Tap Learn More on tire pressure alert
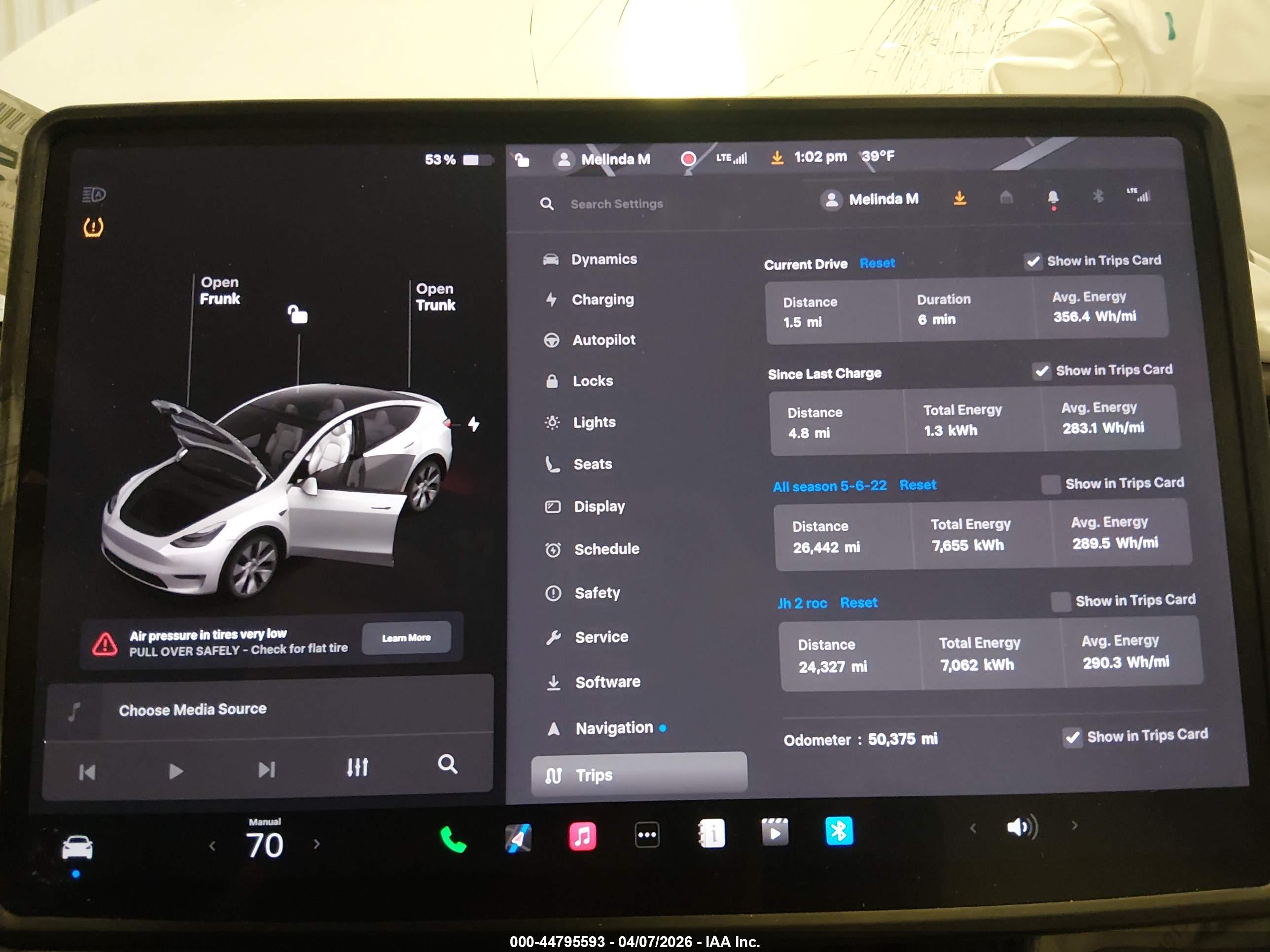 407,638
